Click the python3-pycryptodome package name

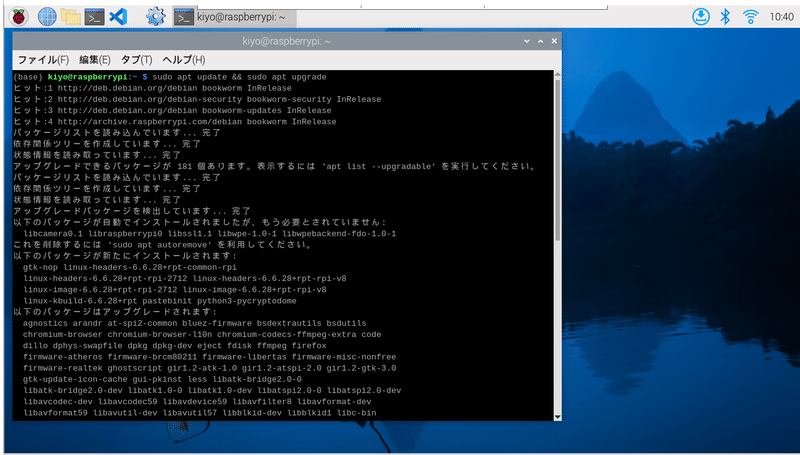[x=247, y=301]
